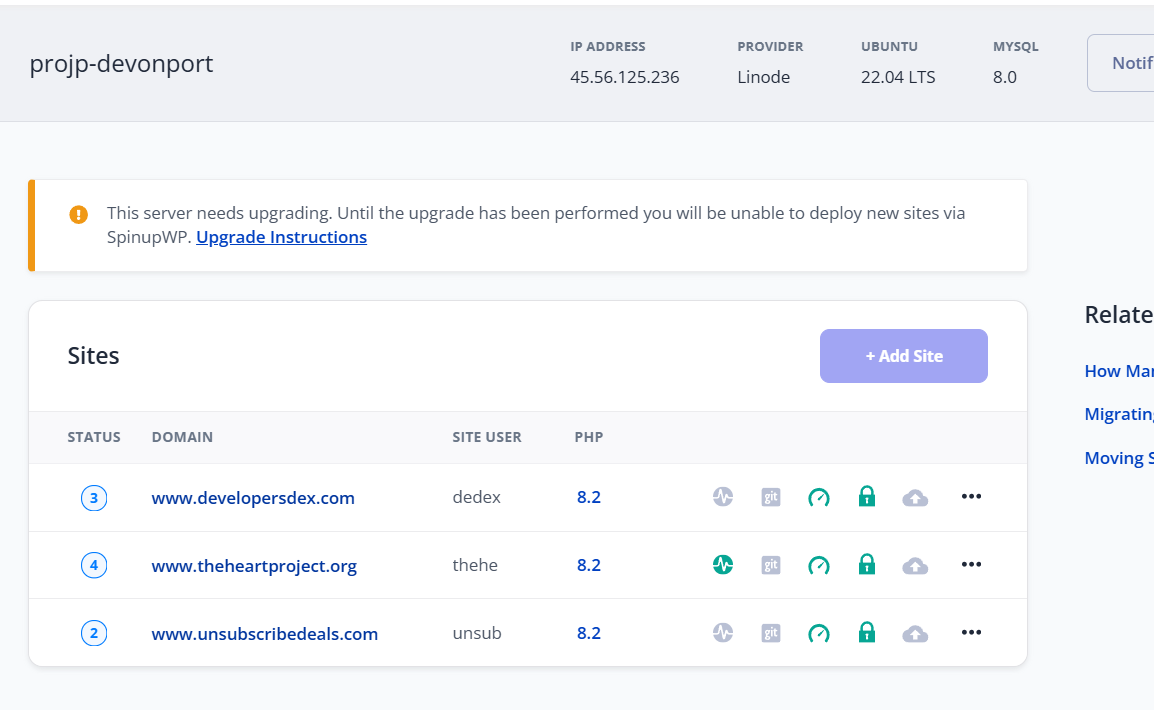Viewport: 1154px width, 710px height.
Task: Click the PHP 8.2 version link for theheartproject.org
Action: click(x=589, y=565)
